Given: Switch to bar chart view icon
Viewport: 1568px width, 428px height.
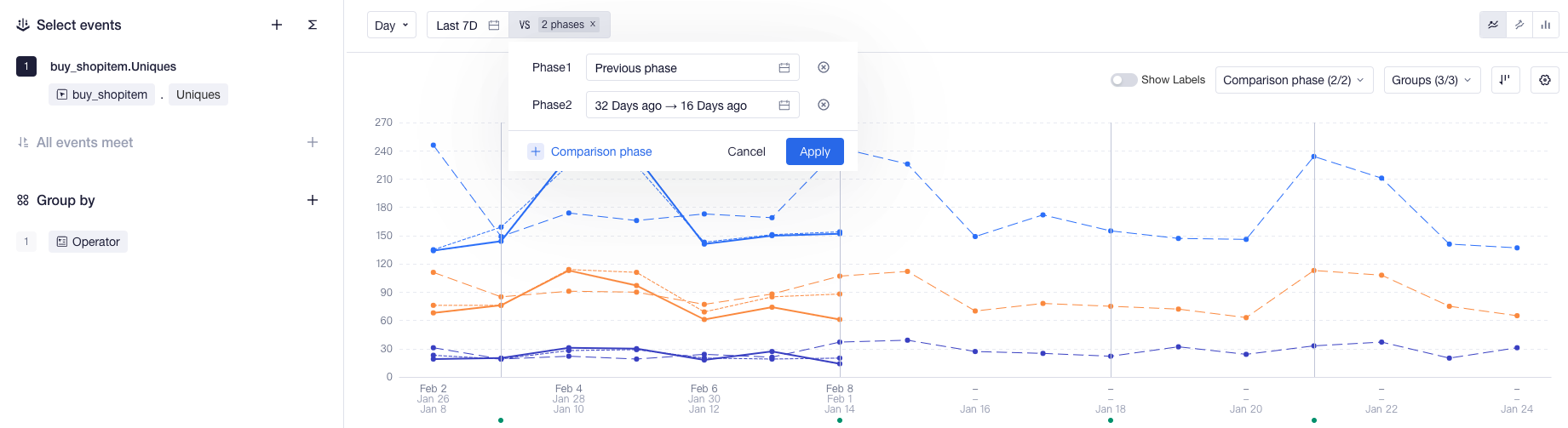Looking at the screenshot, I should [x=1545, y=26].
